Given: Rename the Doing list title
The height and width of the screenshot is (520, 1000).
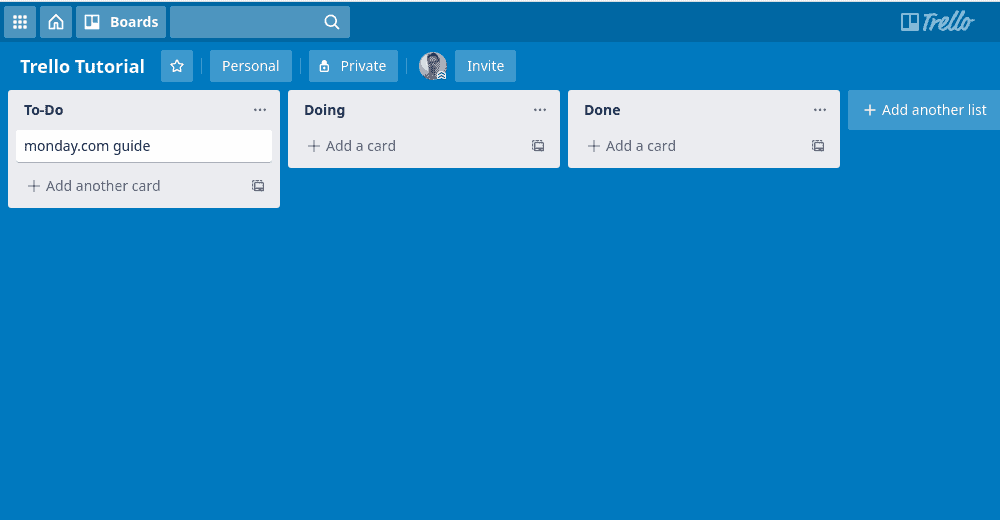Looking at the screenshot, I should [325, 110].
